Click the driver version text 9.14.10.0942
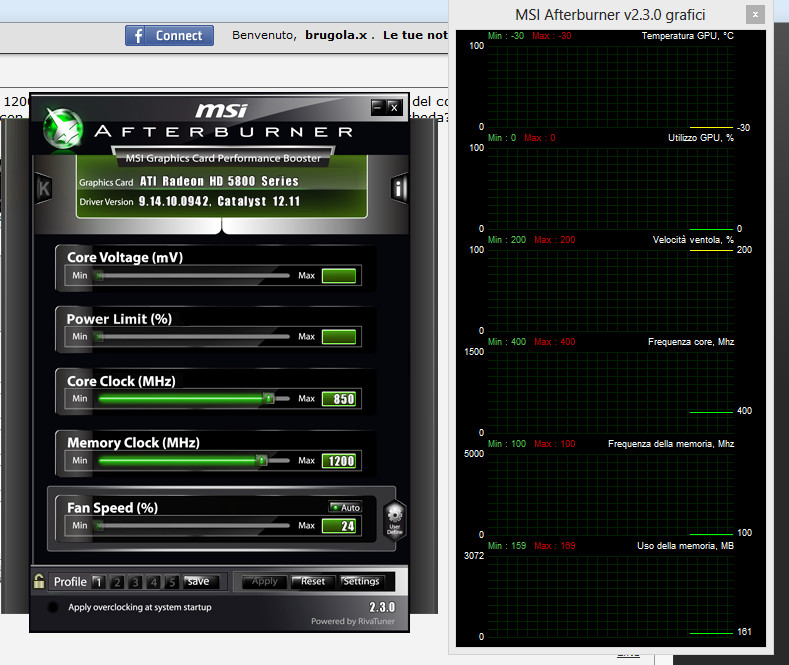This screenshot has width=789, height=665. (175, 201)
